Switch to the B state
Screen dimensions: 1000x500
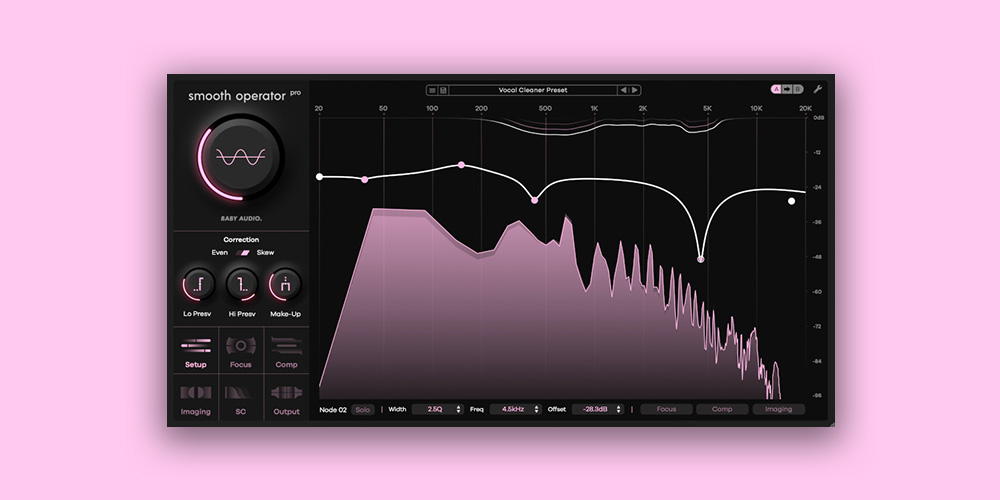797,89
